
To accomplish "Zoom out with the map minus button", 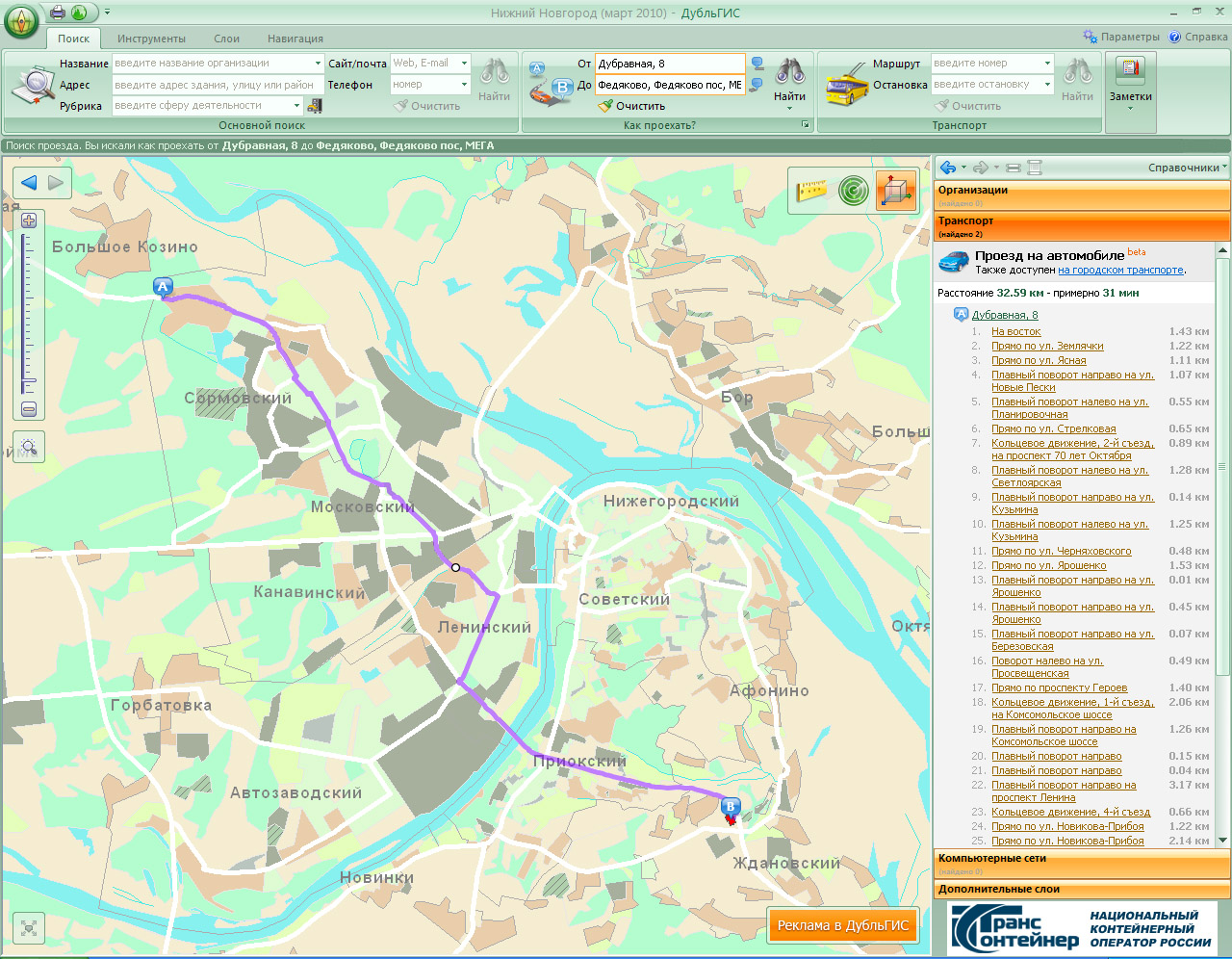I will [29, 409].
